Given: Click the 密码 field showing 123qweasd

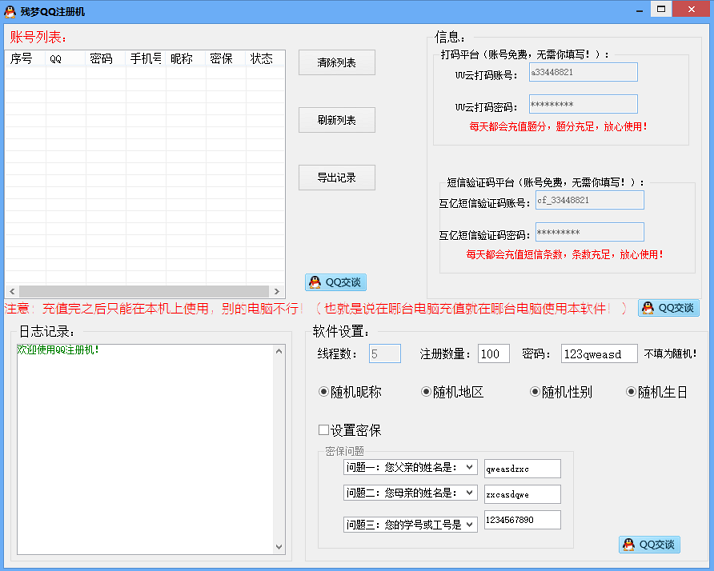Looking at the screenshot, I should coord(599,354).
